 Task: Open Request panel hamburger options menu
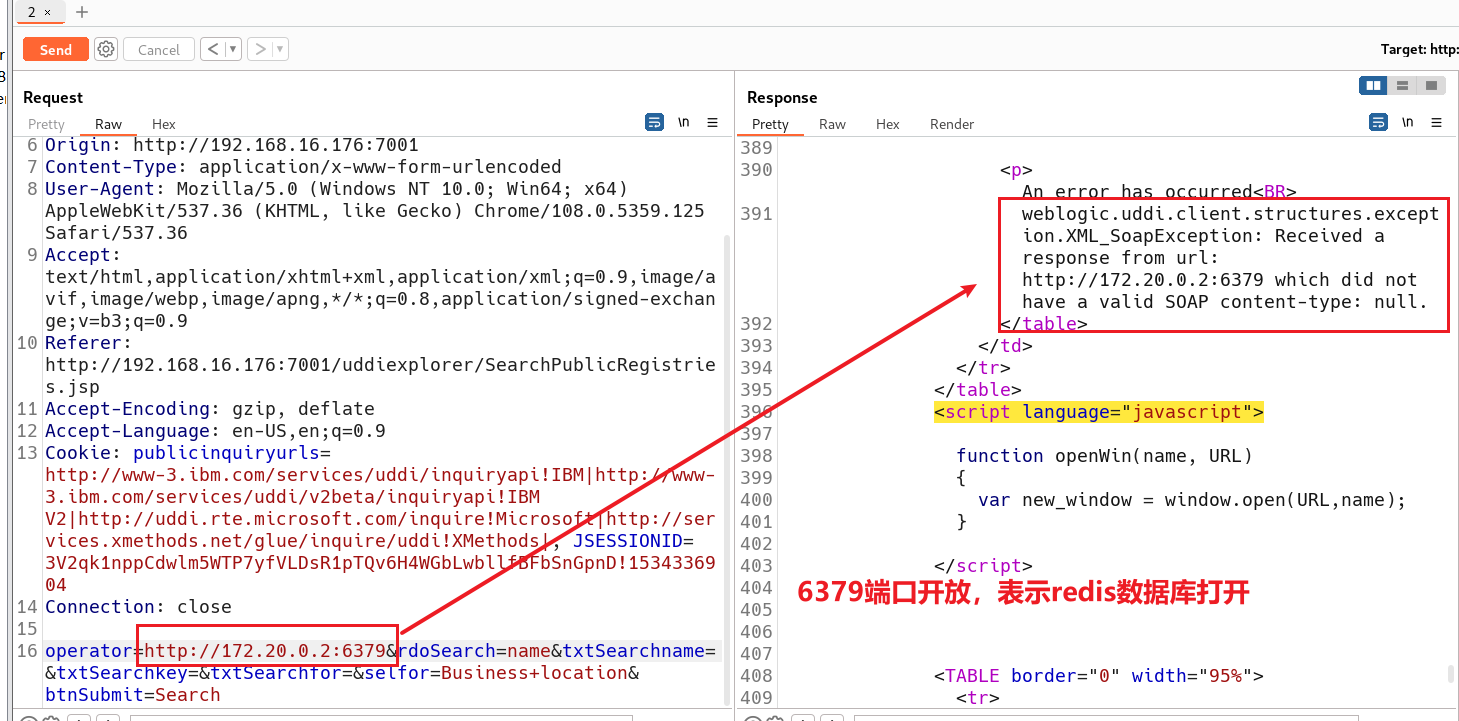point(713,123)
